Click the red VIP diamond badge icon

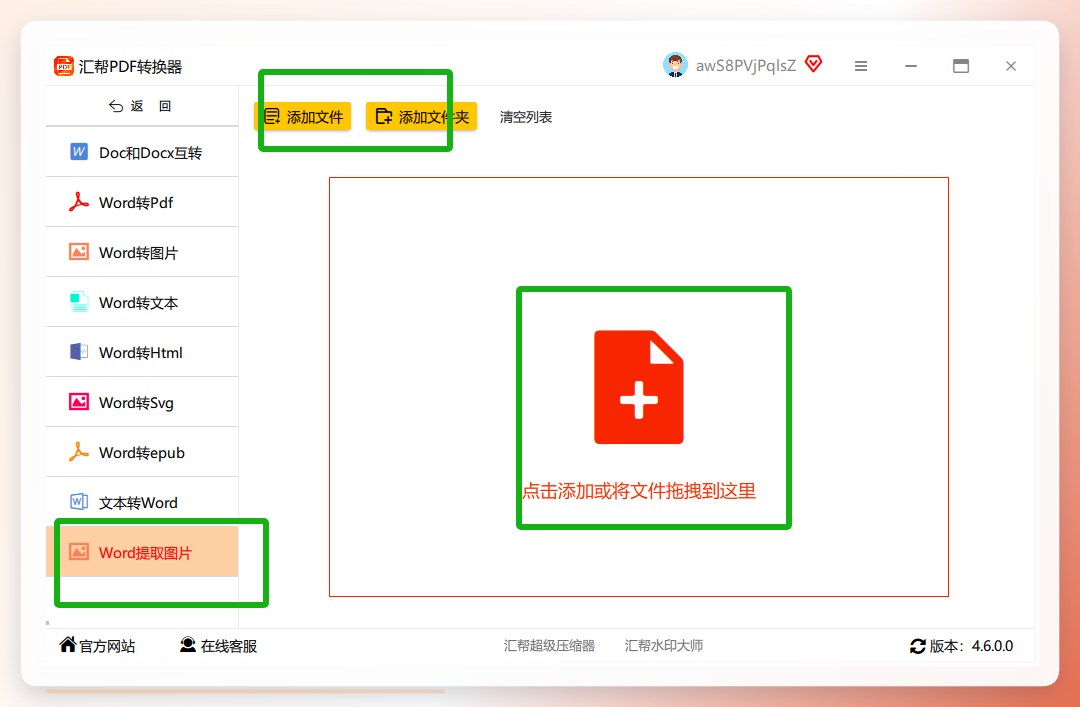tap(813, 64)
